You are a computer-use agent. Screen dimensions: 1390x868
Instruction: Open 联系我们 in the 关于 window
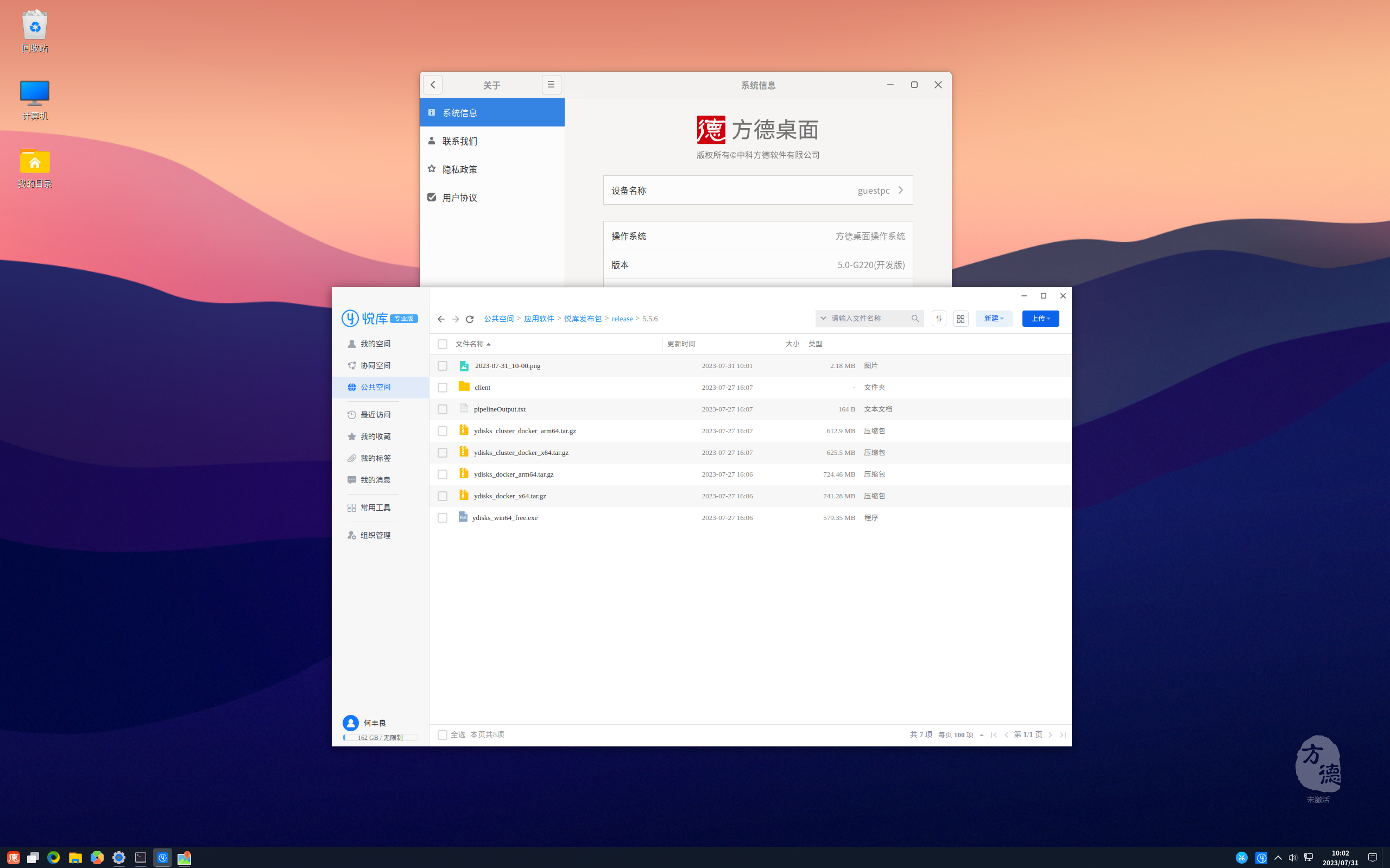pyautogui.click(x=492, y=141)
